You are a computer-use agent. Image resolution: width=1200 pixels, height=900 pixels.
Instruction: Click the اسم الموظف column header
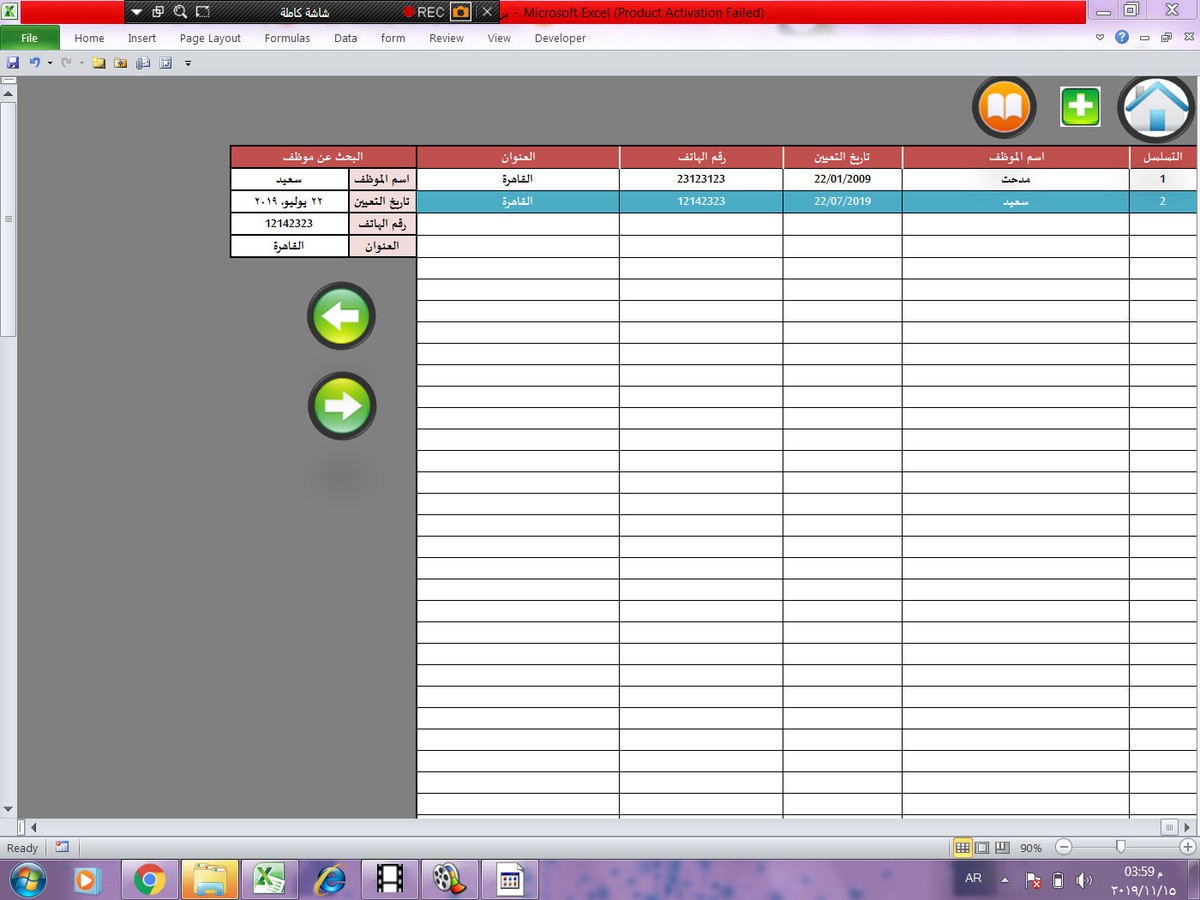[x=1016, y=157]
